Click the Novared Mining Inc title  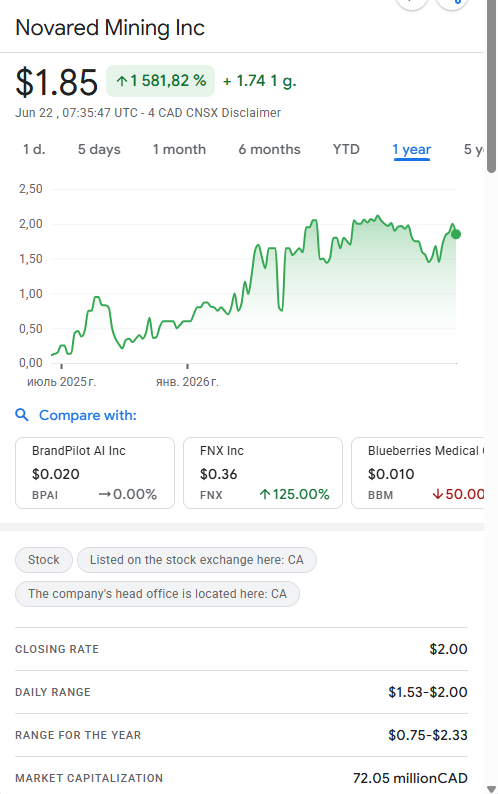110,28
